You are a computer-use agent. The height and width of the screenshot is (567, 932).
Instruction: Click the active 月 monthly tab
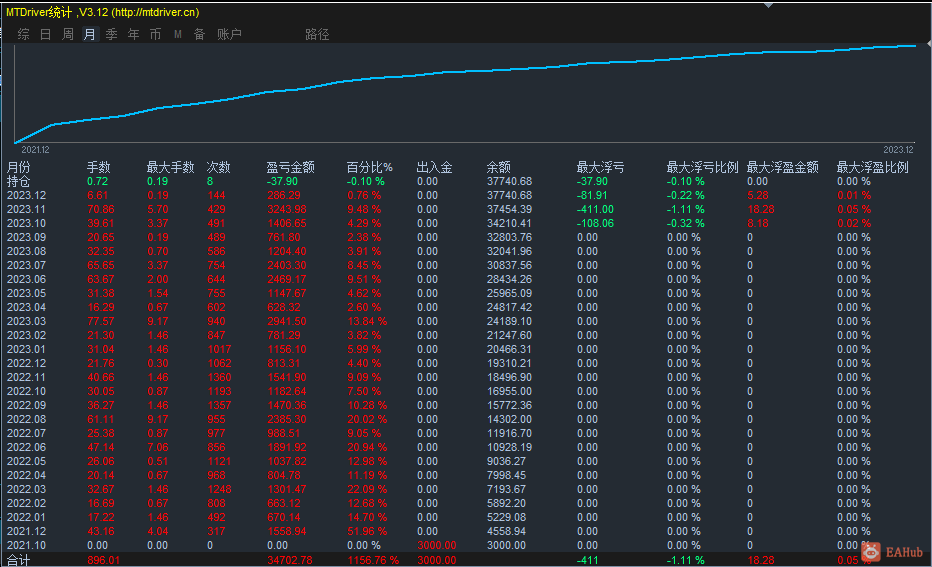(89, 34)
